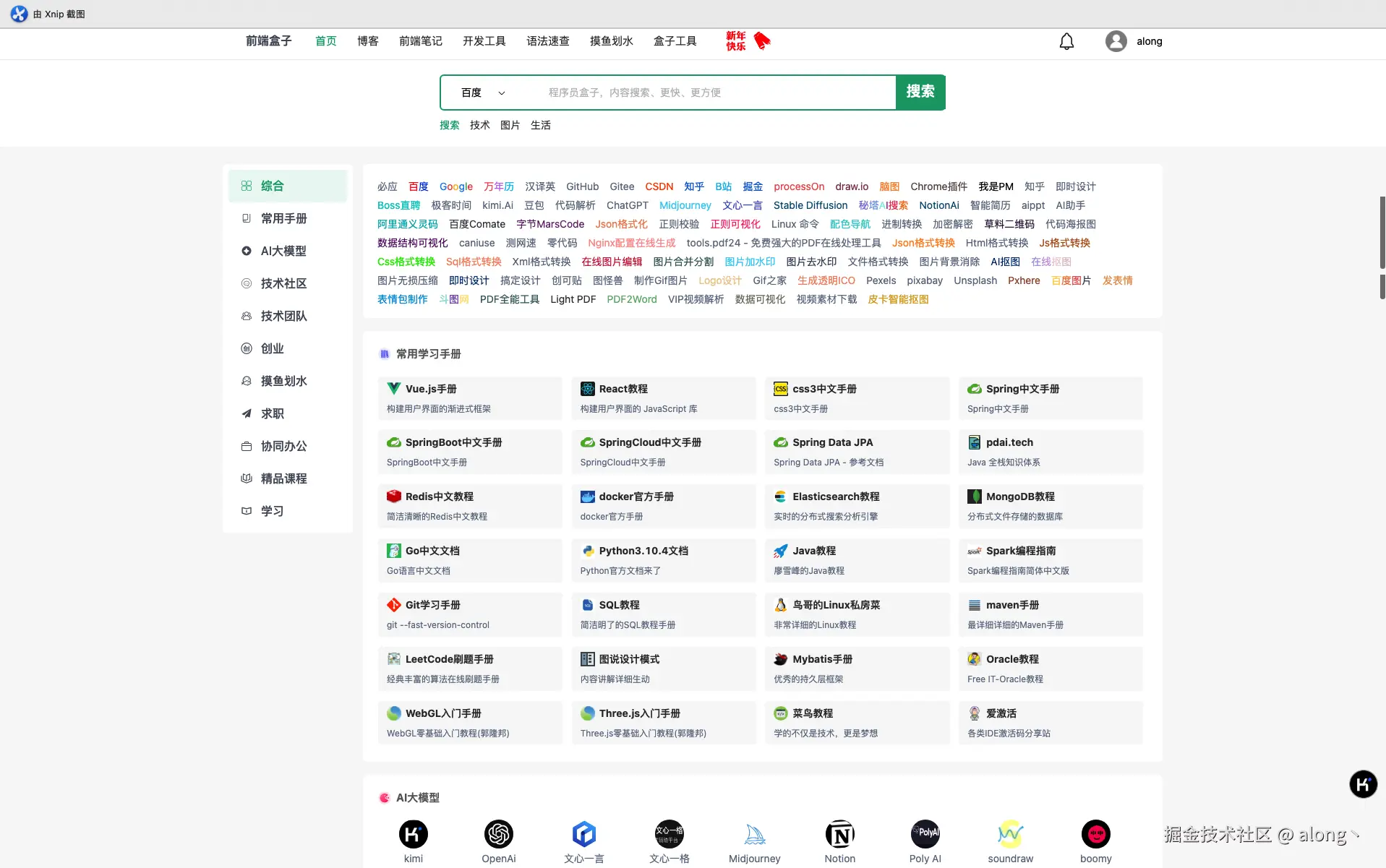Screen dimensions: 1386x868
Task: Click the Java教程 rocket icon
Action: [781, 551]
